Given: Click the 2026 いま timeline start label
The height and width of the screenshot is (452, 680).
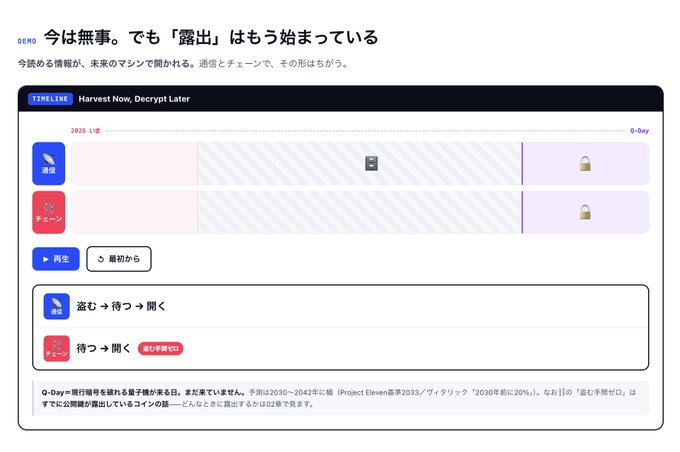Looking at the screenshot, I should coord(85,131).
